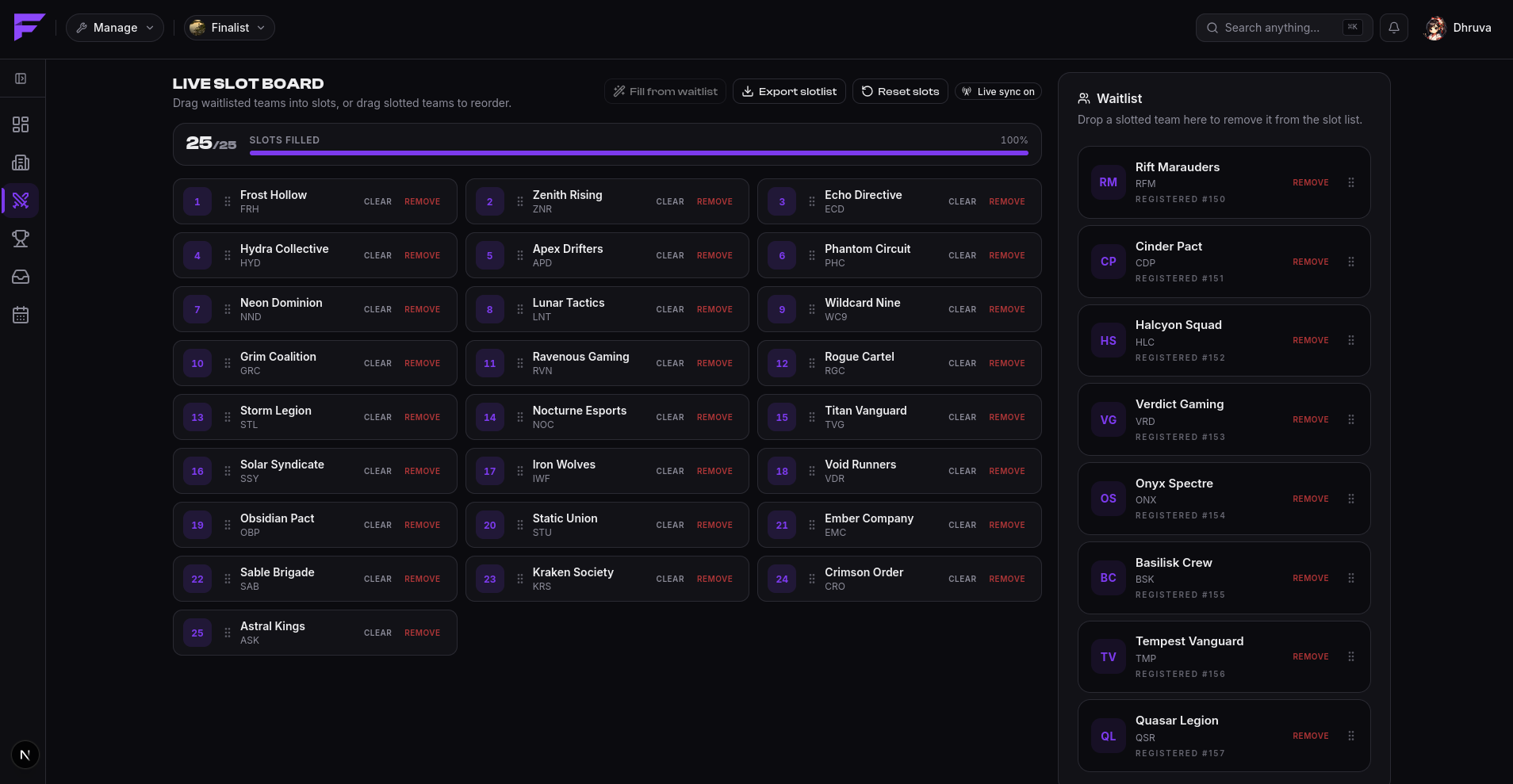Remove Grim Coalition from slot 10

pyautogui.click(x=422, y=363)
